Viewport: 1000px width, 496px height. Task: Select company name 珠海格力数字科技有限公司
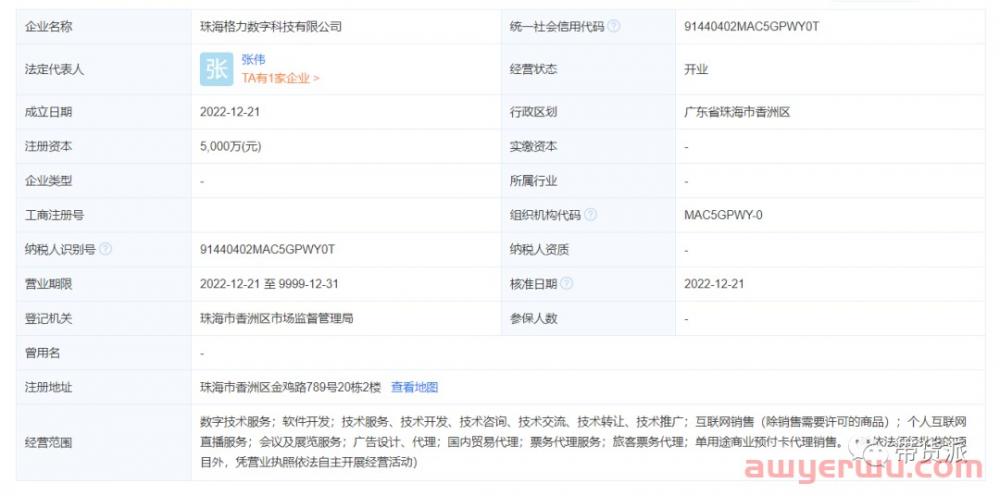pos(271,27)
